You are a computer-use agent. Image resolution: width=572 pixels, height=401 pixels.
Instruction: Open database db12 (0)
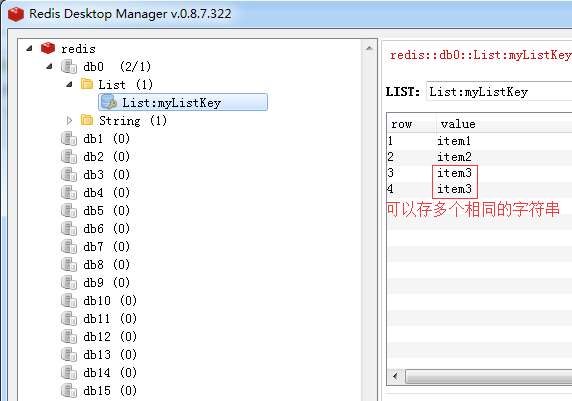[x=110, y=336]
